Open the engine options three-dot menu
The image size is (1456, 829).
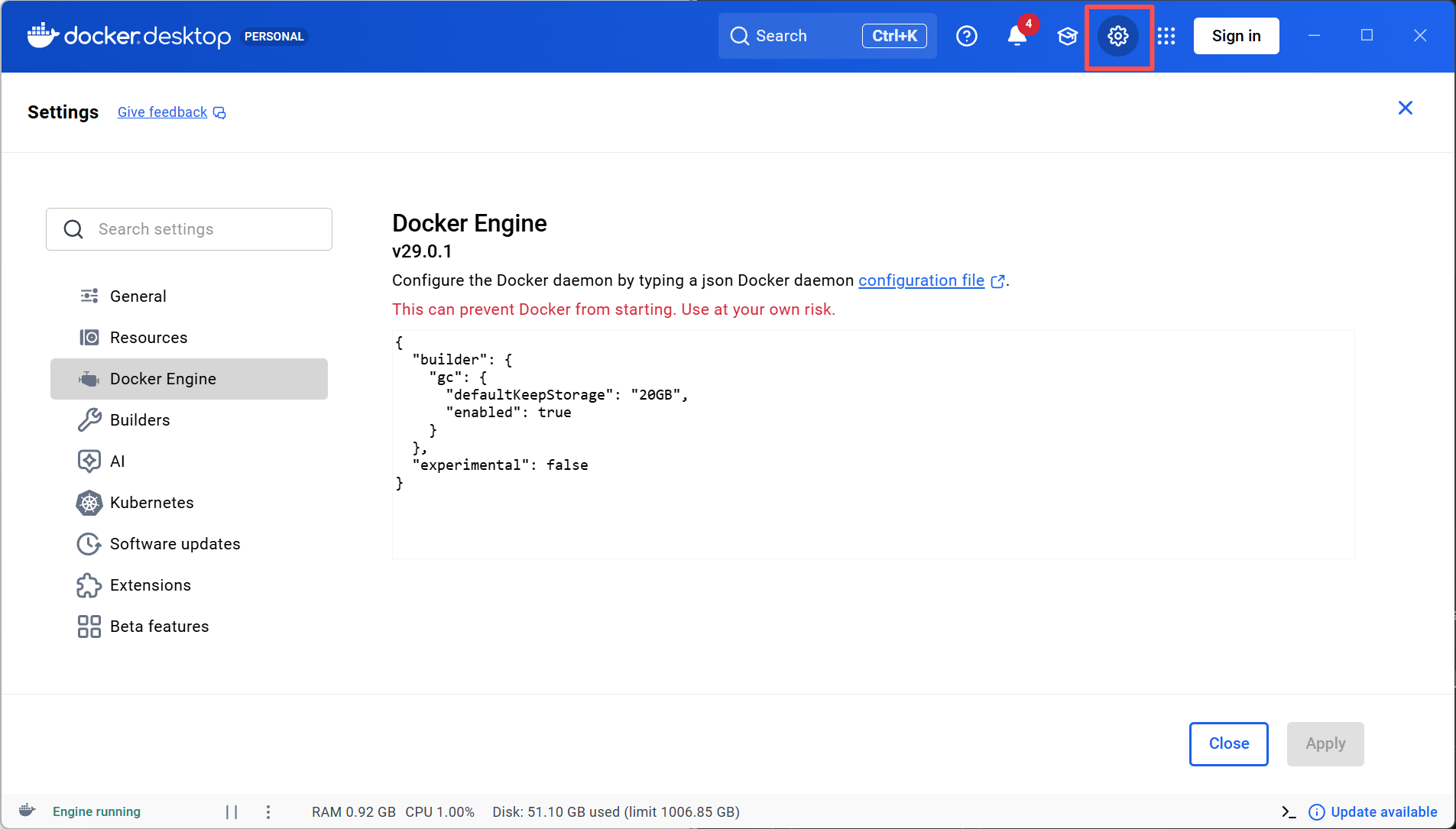point(268,812)
